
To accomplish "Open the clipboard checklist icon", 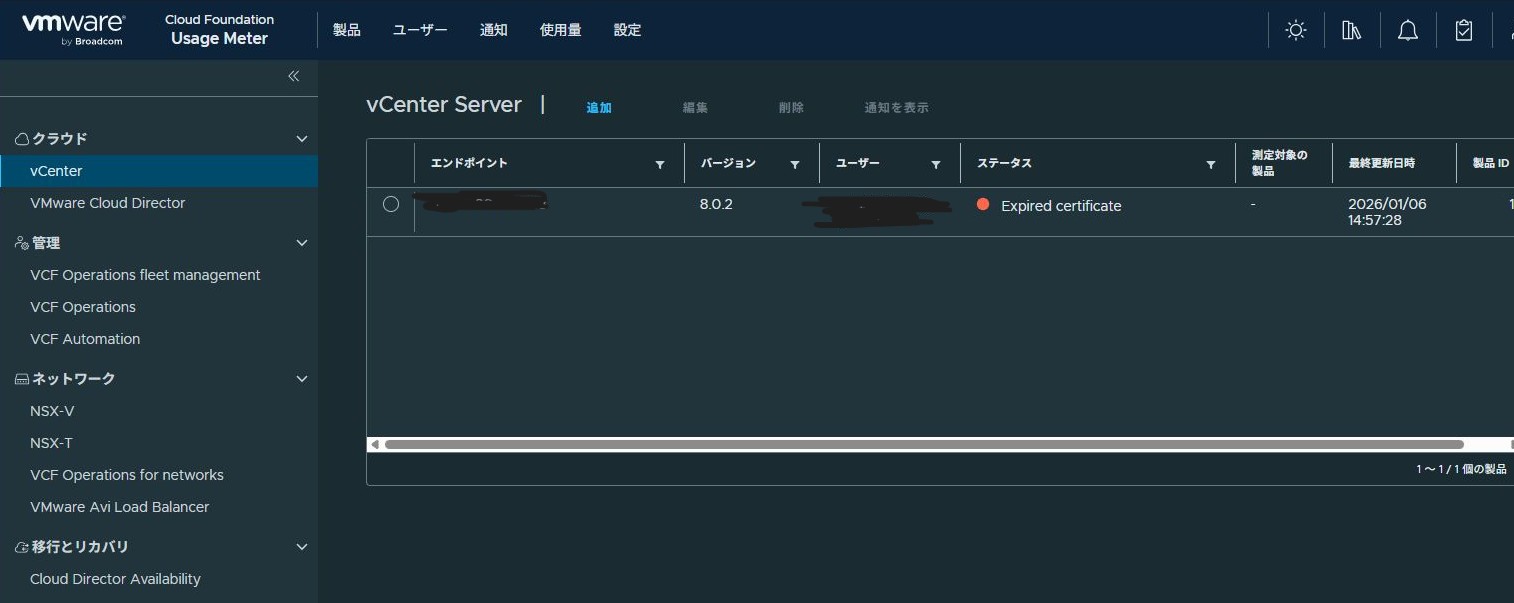I will click(1464, 30).
